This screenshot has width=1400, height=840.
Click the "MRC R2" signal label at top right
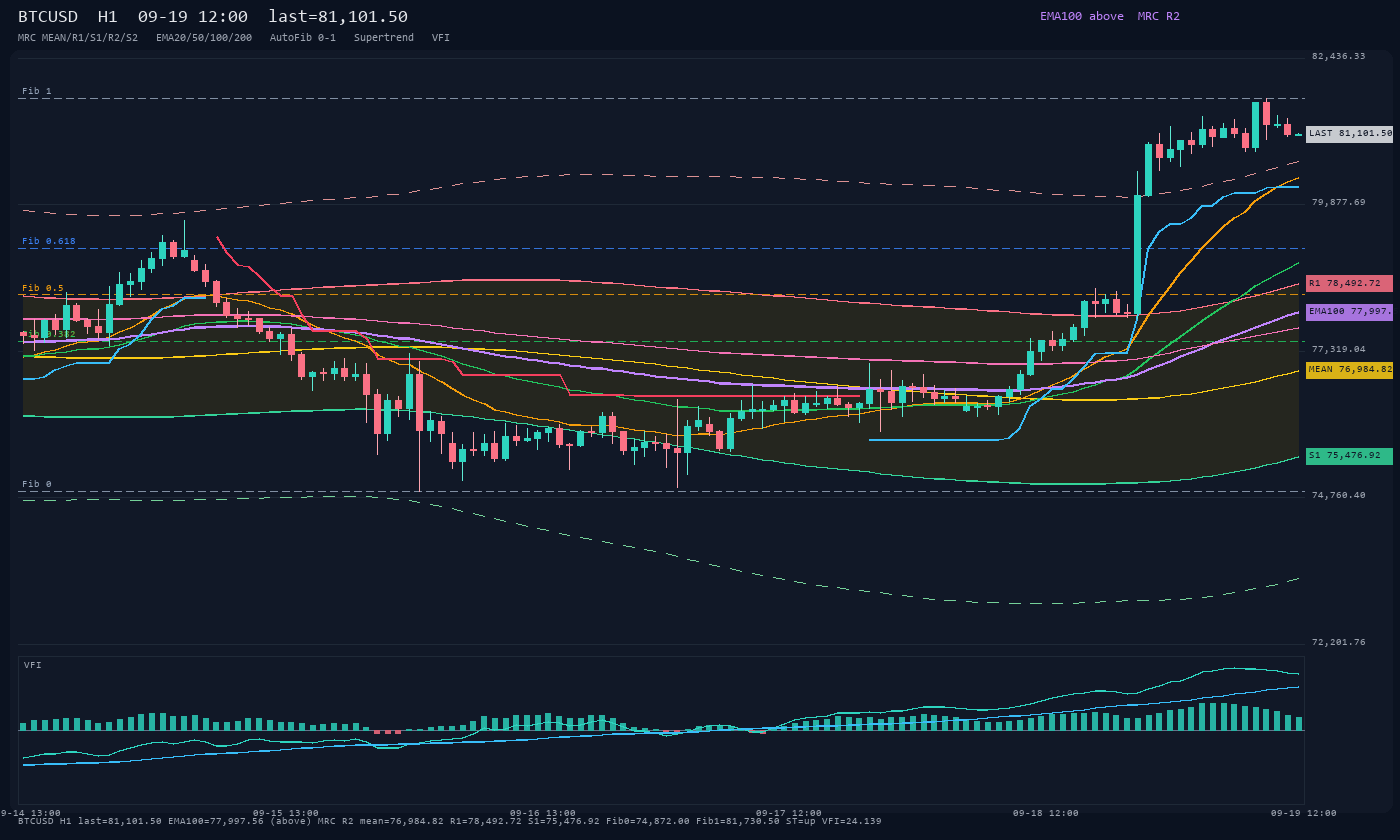pyautogui.click(x=1158, y=16)
